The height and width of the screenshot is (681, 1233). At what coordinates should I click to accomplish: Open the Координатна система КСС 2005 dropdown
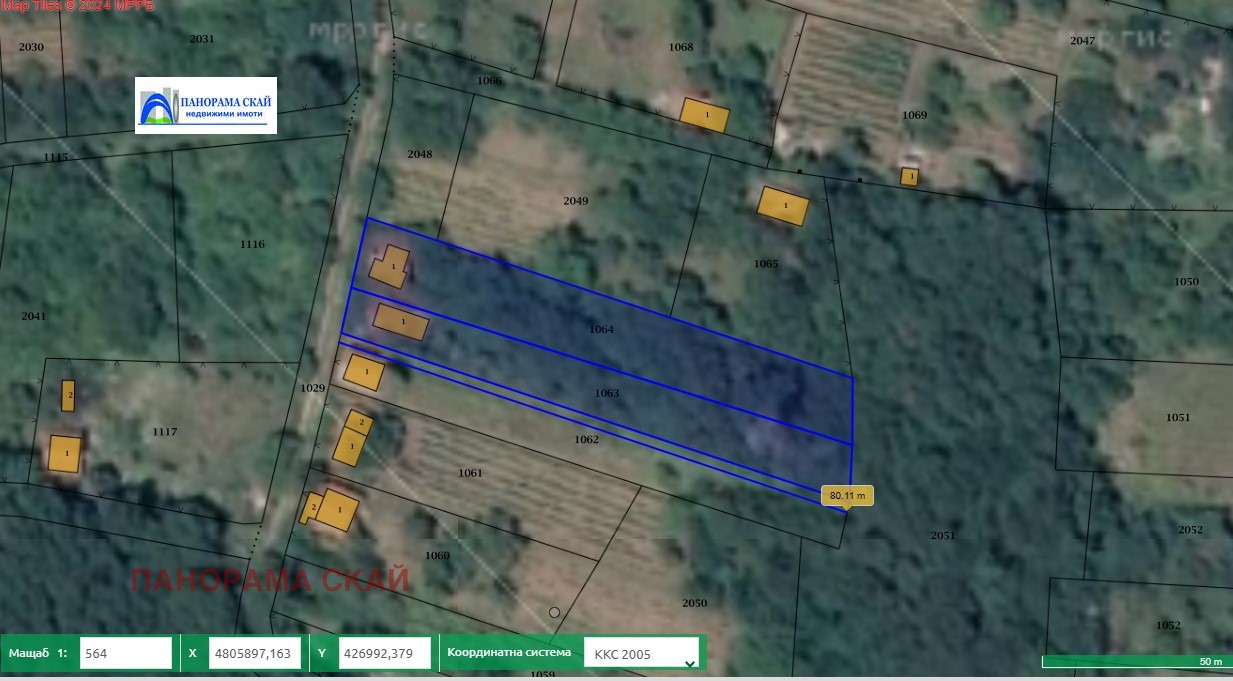click(641, 654)
